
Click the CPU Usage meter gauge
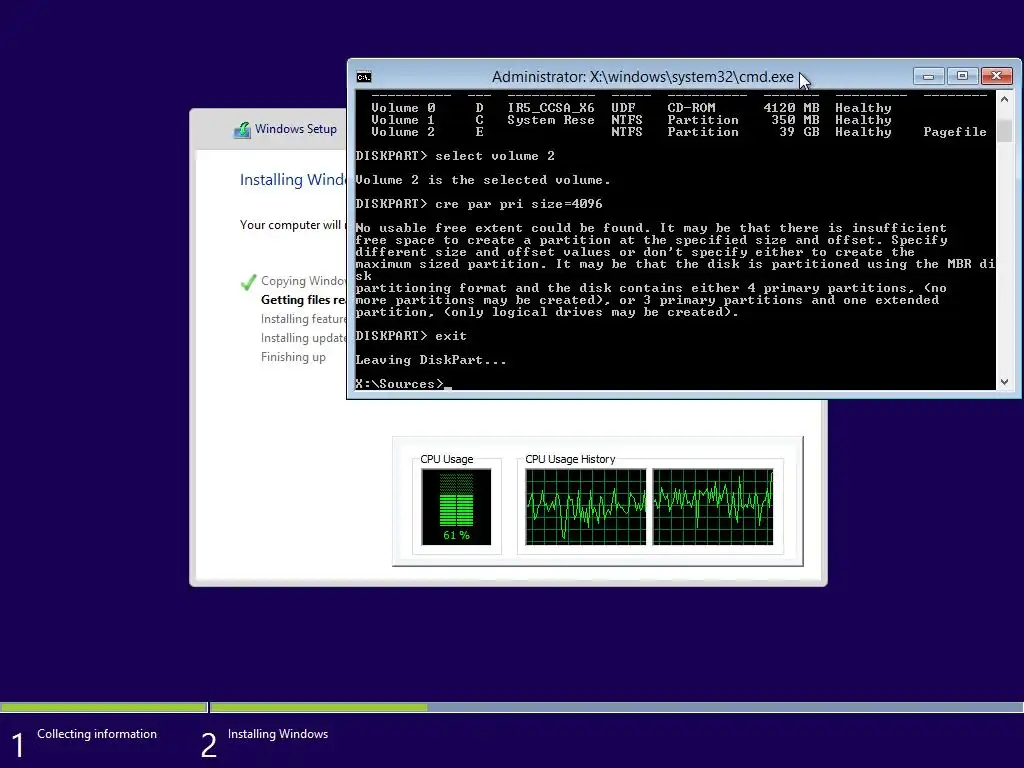pos(456,507)
